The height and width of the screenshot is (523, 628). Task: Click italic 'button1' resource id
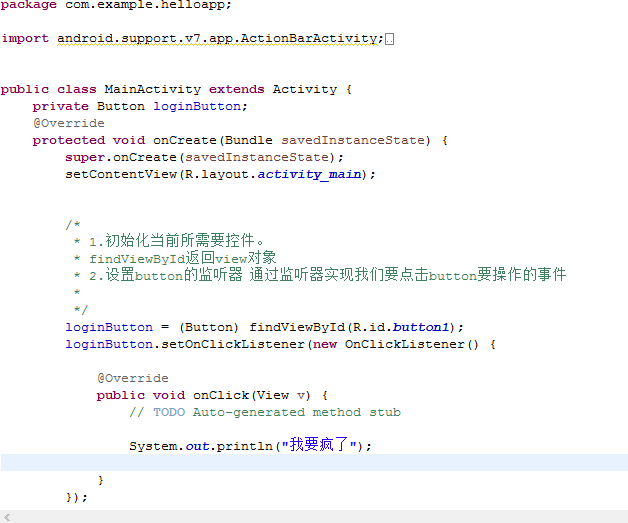click(421, 327)
